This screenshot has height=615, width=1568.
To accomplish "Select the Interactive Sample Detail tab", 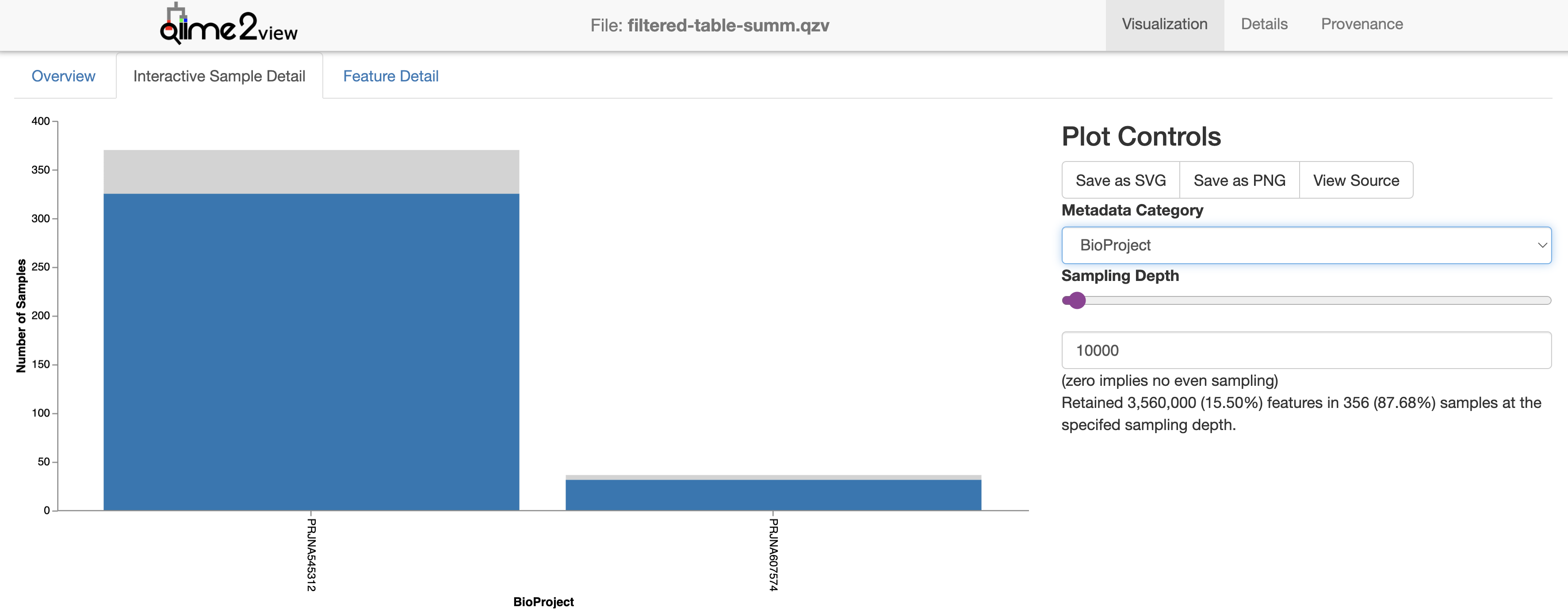I will [219, 76].
